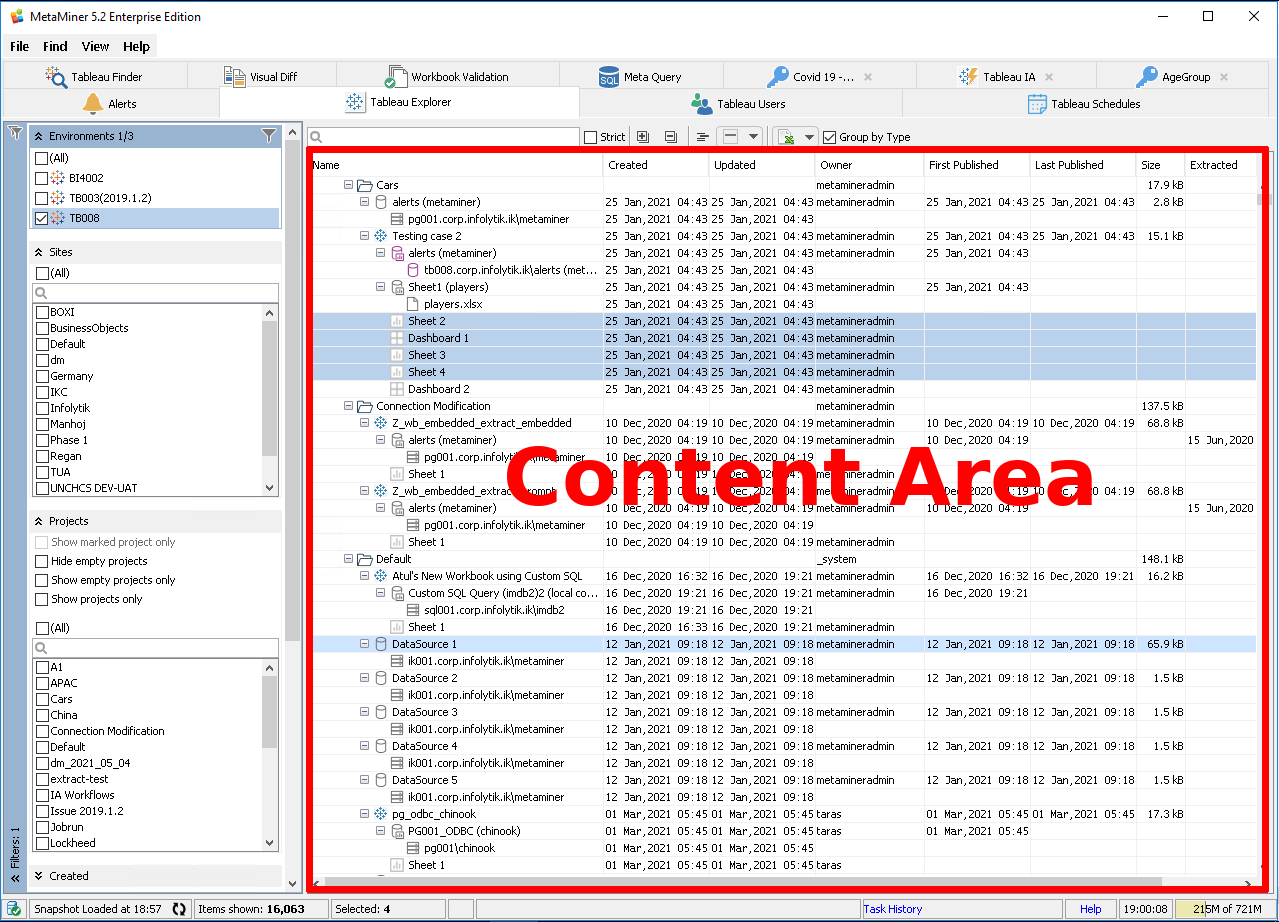Expand the Created filter section
This screenshot has height=922, width=1279.
click(x=39, y=876)
